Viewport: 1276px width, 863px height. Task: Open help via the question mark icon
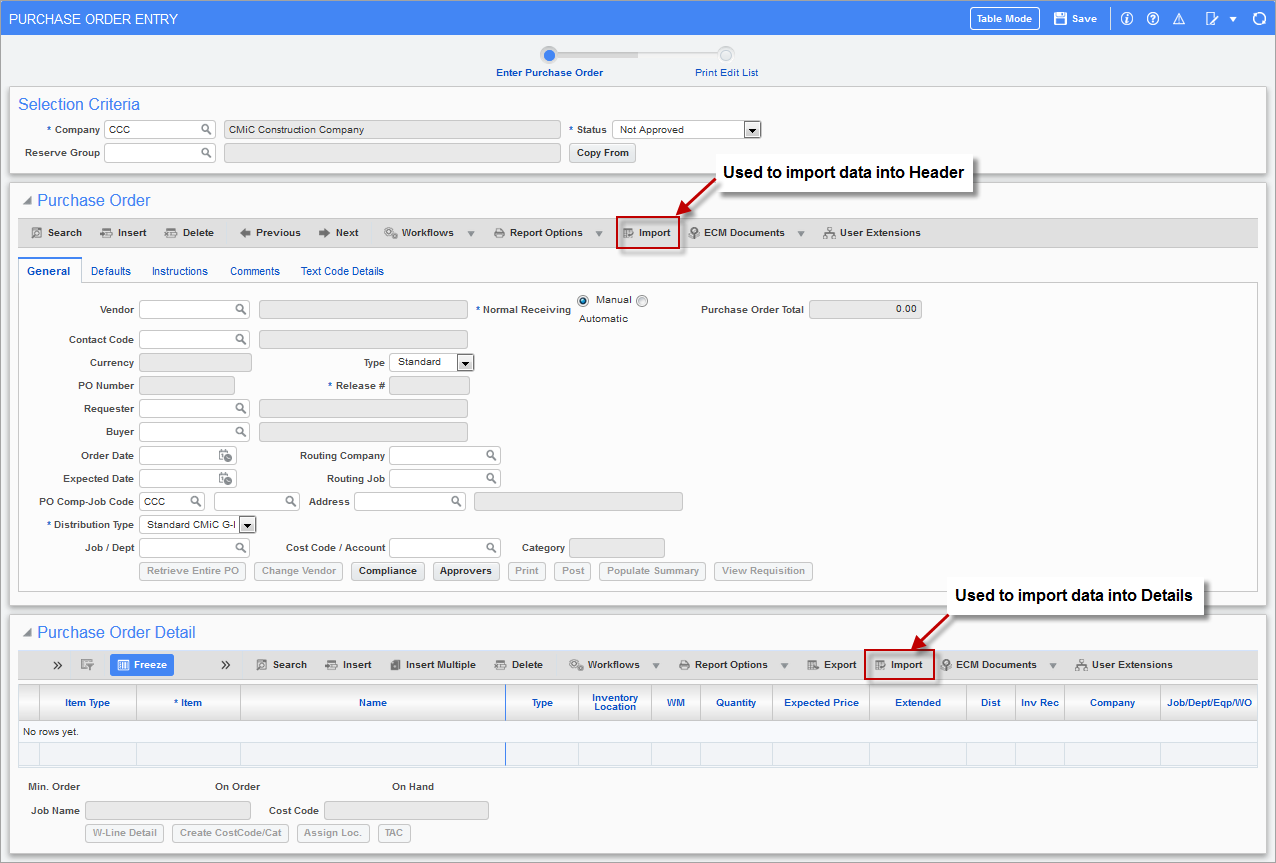(1151, 18)
